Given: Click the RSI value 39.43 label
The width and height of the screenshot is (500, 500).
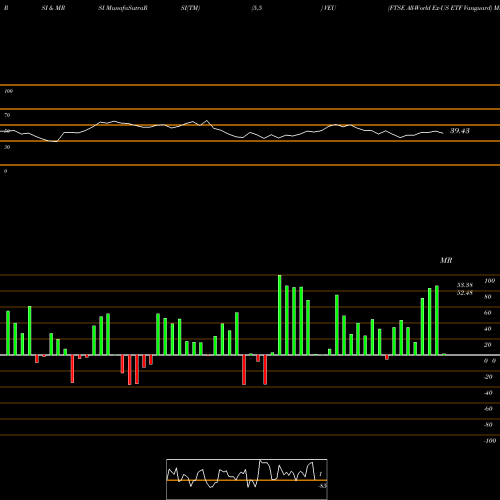Looking at the screenshot, I should pos(460,131).
